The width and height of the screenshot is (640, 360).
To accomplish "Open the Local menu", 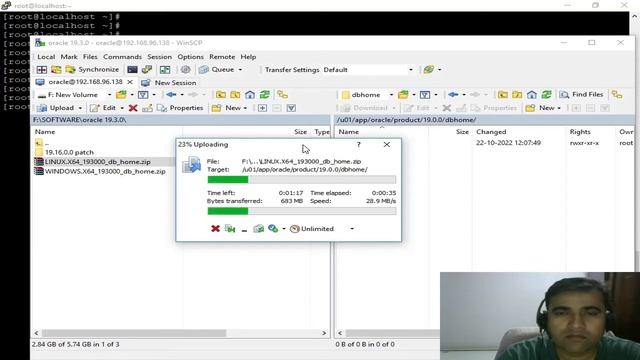I will [46, 57].
